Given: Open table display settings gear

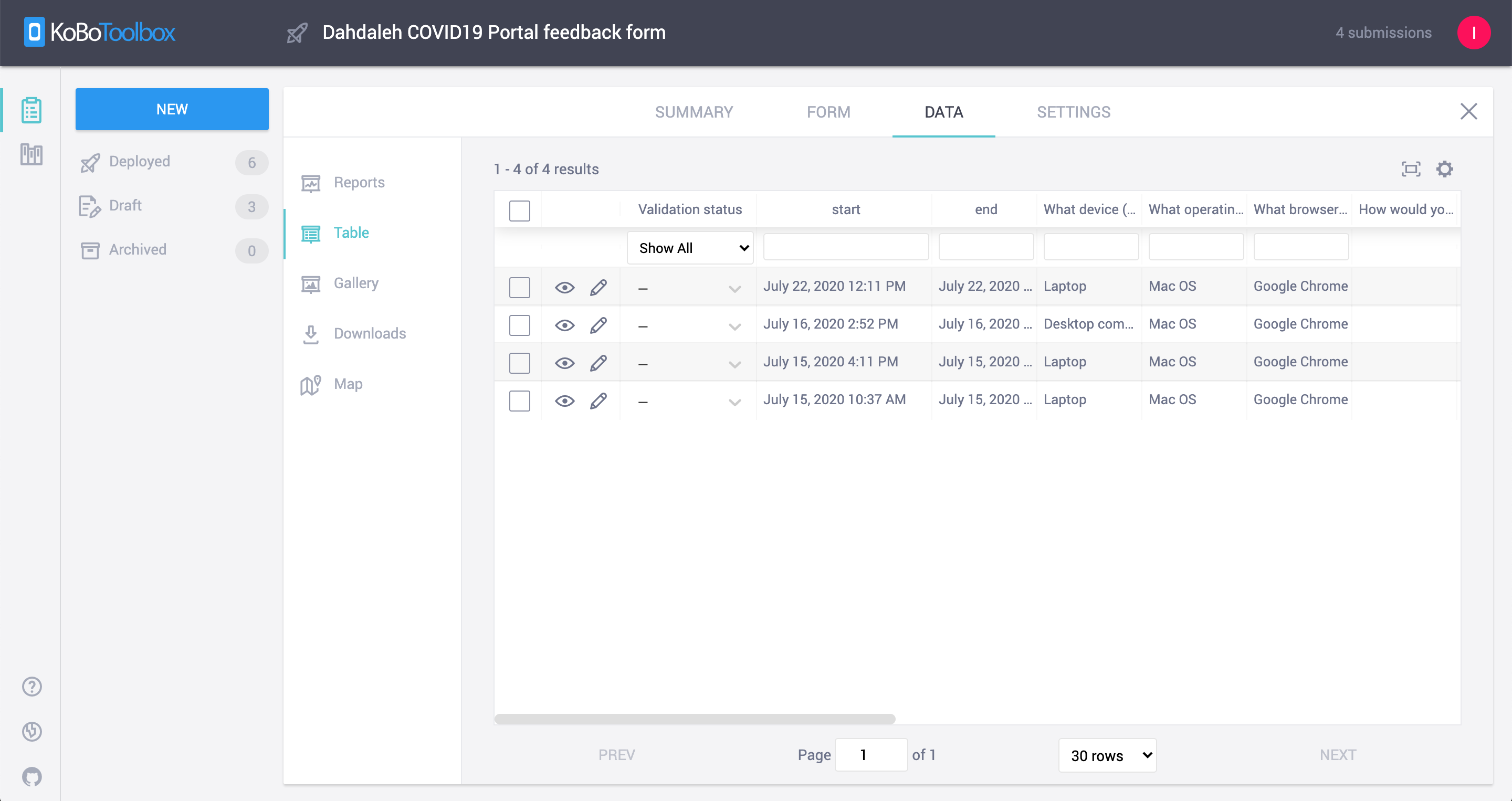Looking at the screenshot, I should pos(1445,169).
